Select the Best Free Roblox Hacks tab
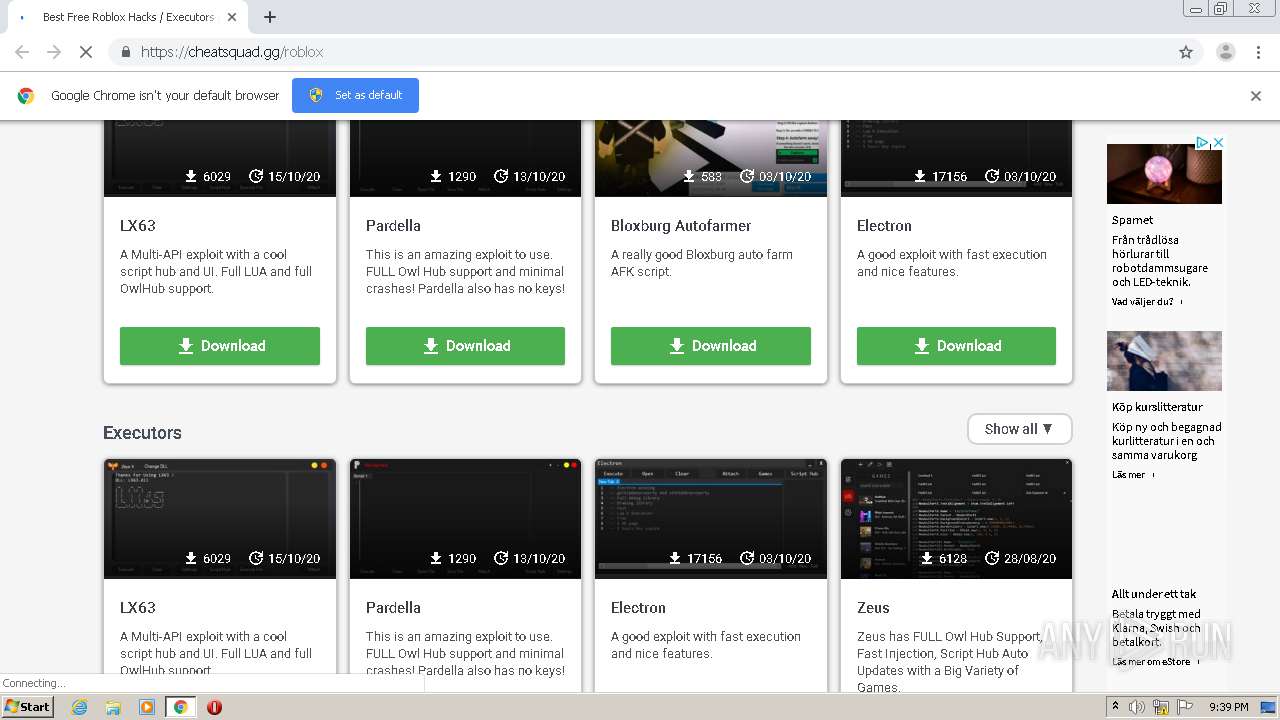1280x720 pixels. coord(128,17)
